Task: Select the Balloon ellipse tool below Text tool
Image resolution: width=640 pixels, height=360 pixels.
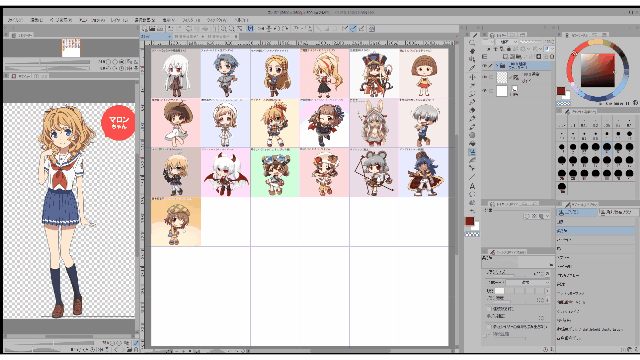Action: pos(472,194)
